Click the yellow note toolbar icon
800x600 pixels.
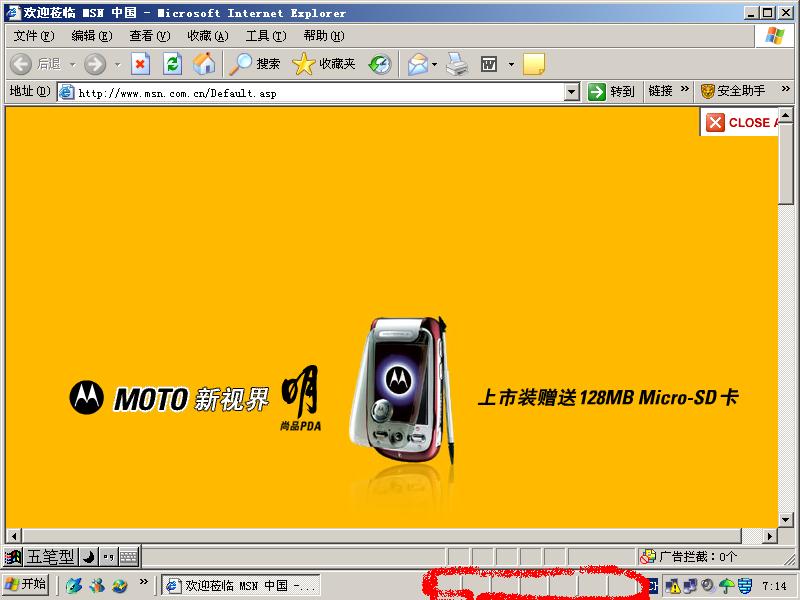tap(534, 64)
